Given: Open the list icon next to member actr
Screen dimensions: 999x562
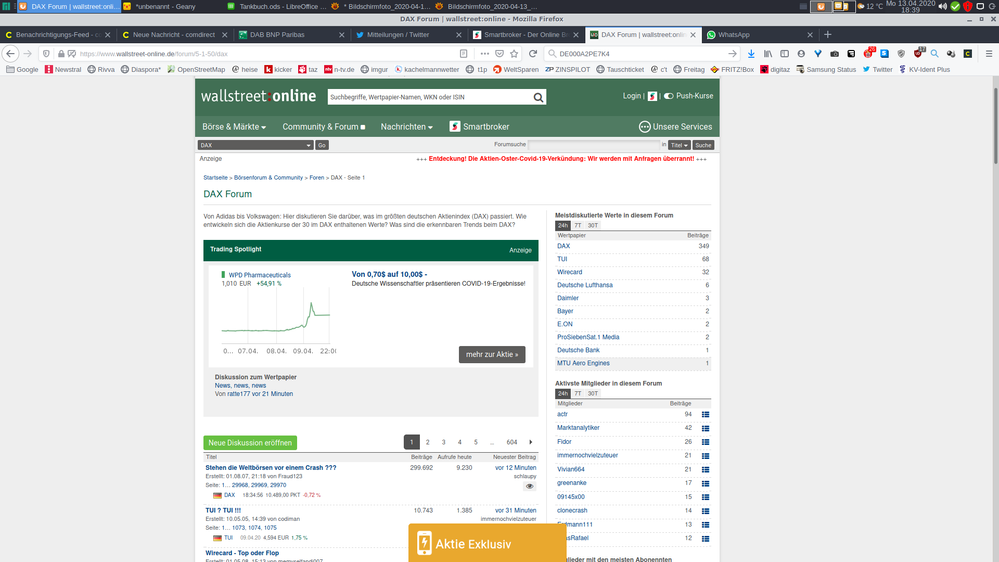Looking at the screenshot, I should coord(705,414).
